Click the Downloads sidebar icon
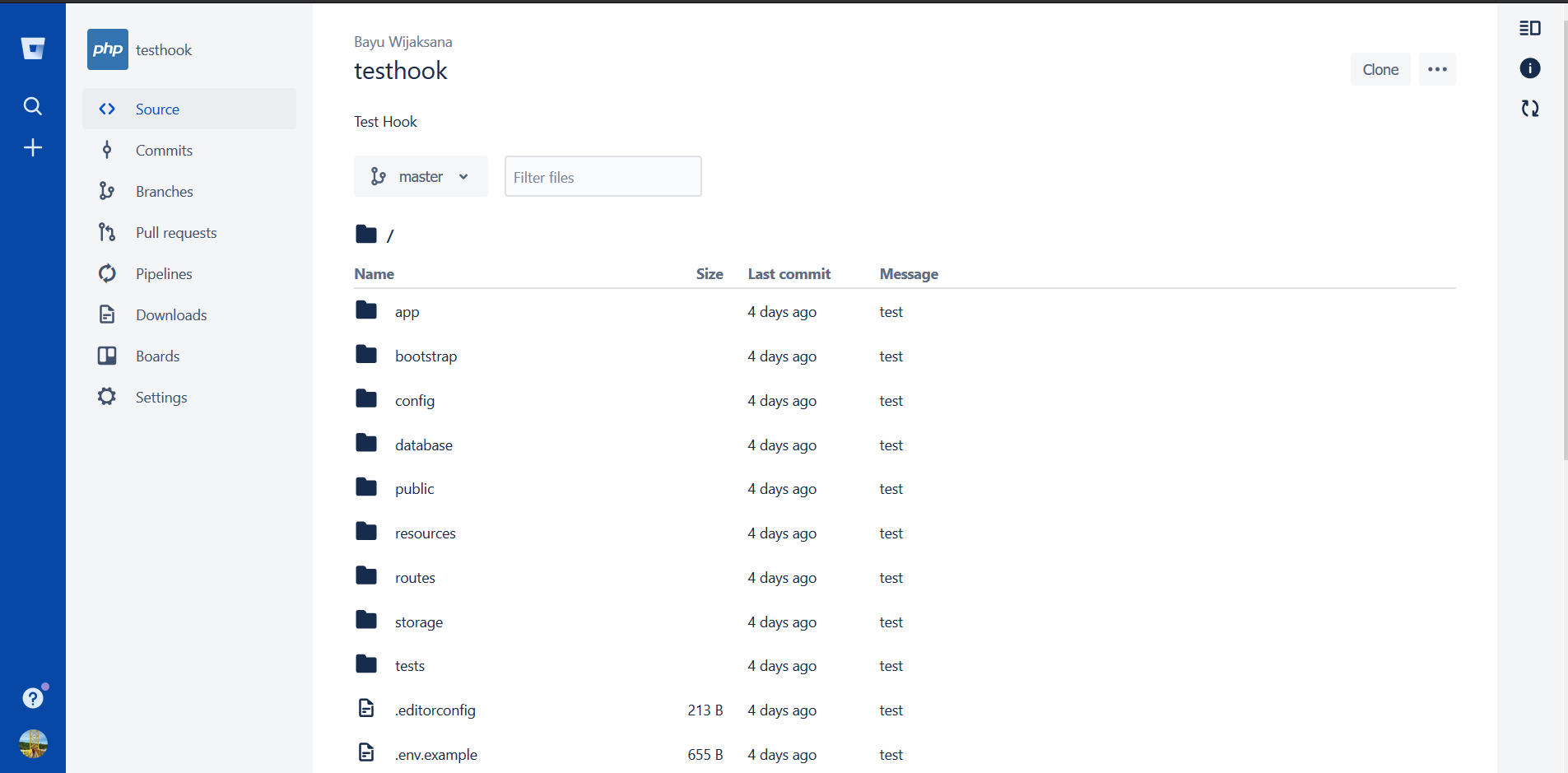 pyautogui.click(x=107, y=314)
